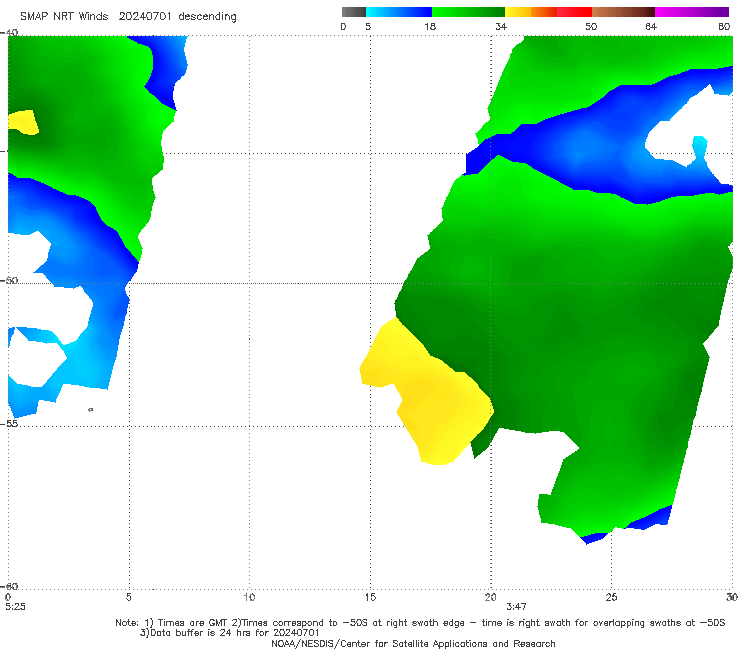
Task: Click the color bar label '64'
Action: 651,27
